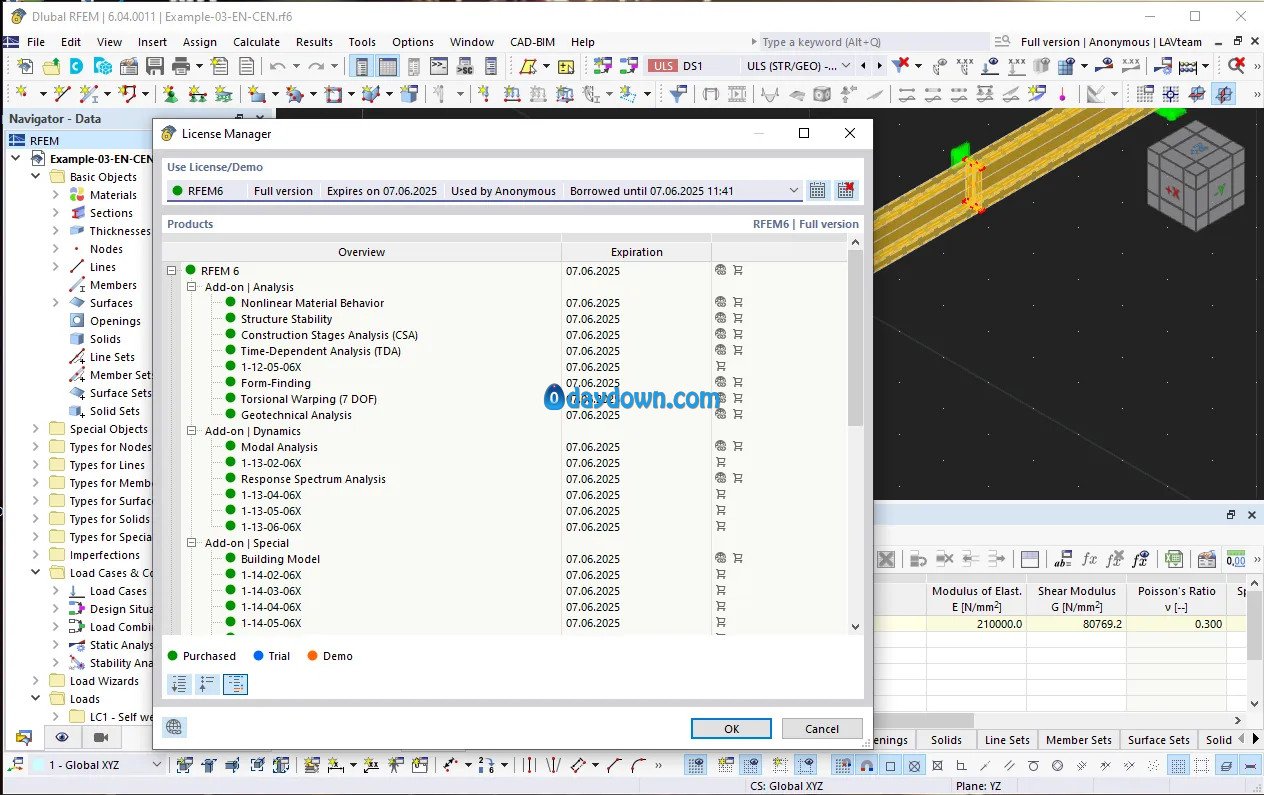
Task: Open the CAD-BIM menu
Action: 533,42
